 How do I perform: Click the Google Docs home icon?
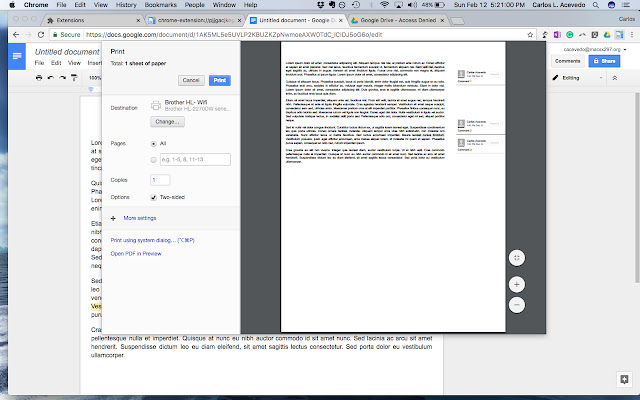[17, 56]
